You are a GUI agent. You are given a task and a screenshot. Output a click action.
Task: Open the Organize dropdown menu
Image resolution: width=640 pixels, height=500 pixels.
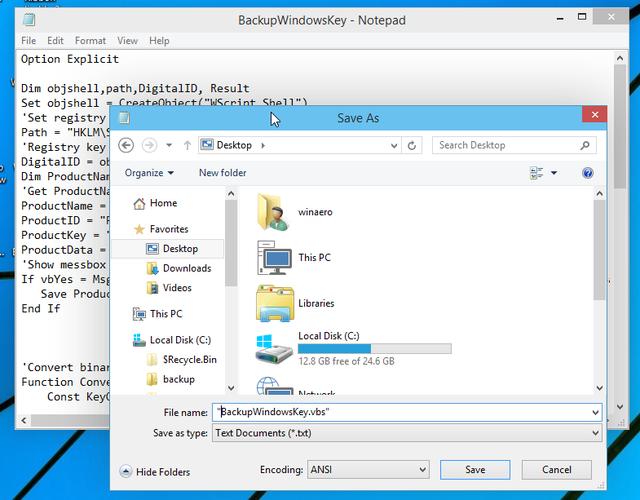pyautogui.click(x=149, y=173)
